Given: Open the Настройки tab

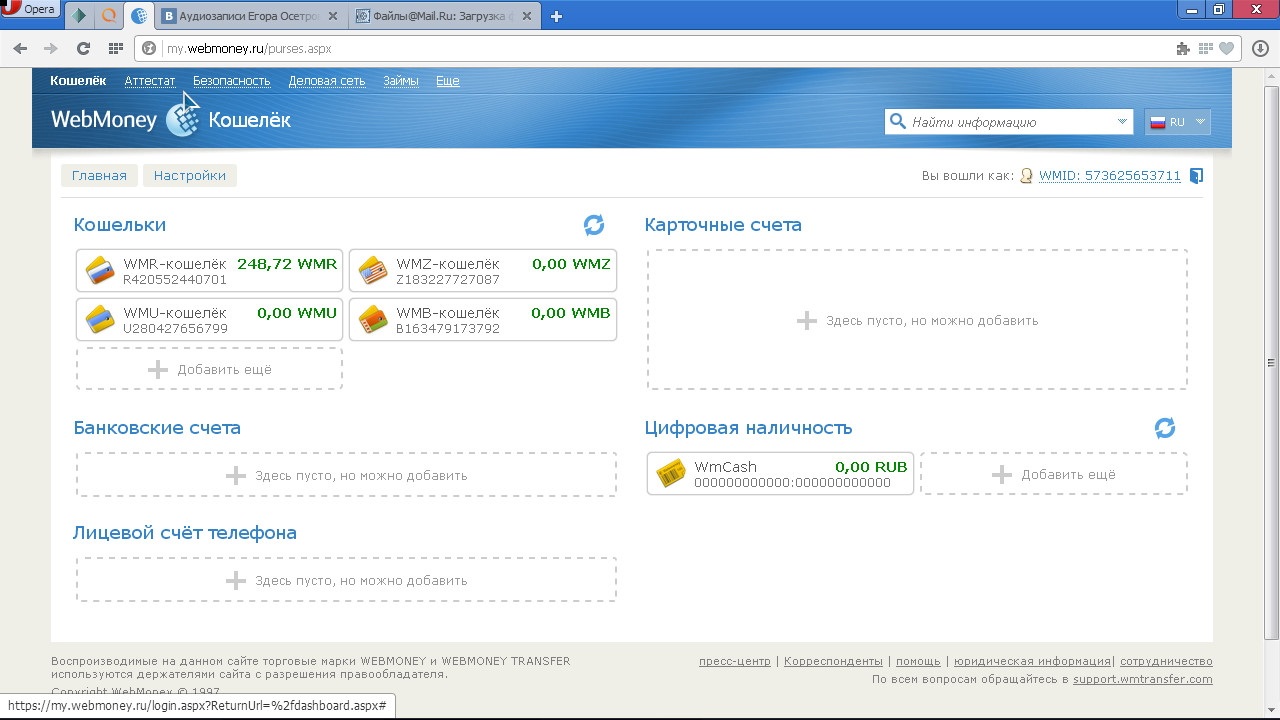Looking at the screenshot, I should [190, 176].
